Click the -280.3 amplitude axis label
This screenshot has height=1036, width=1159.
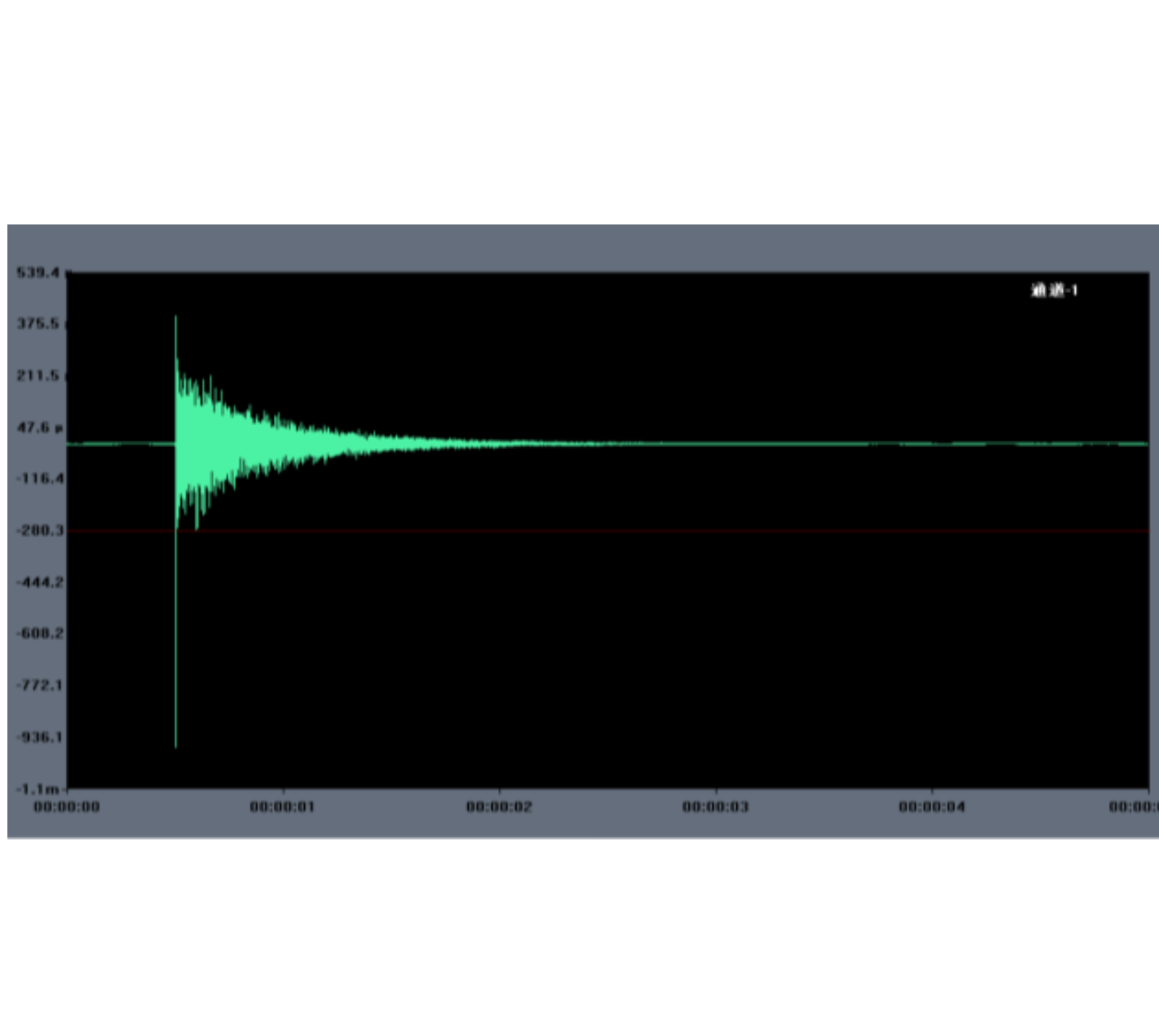(39, 530)
